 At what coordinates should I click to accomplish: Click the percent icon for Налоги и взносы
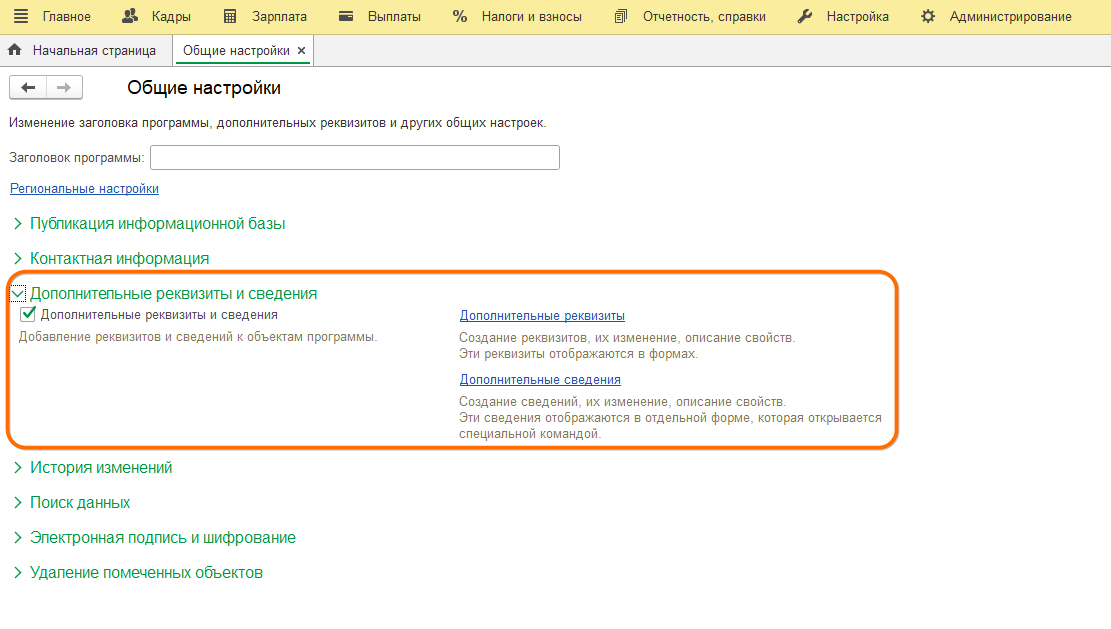460,16
